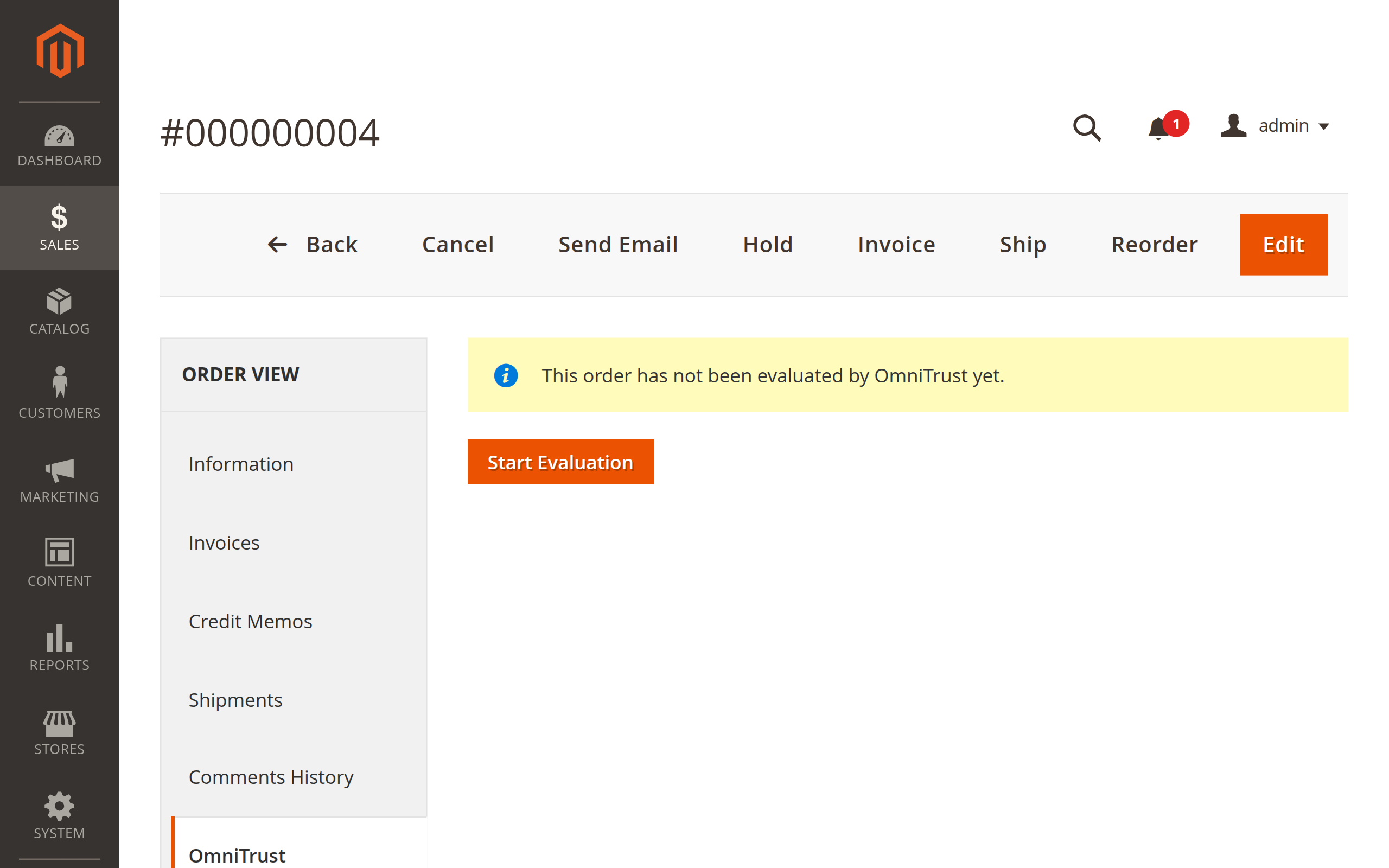1389x868 pixels.
Task: Open the Customers menu
Action: [x=60, y=395]
